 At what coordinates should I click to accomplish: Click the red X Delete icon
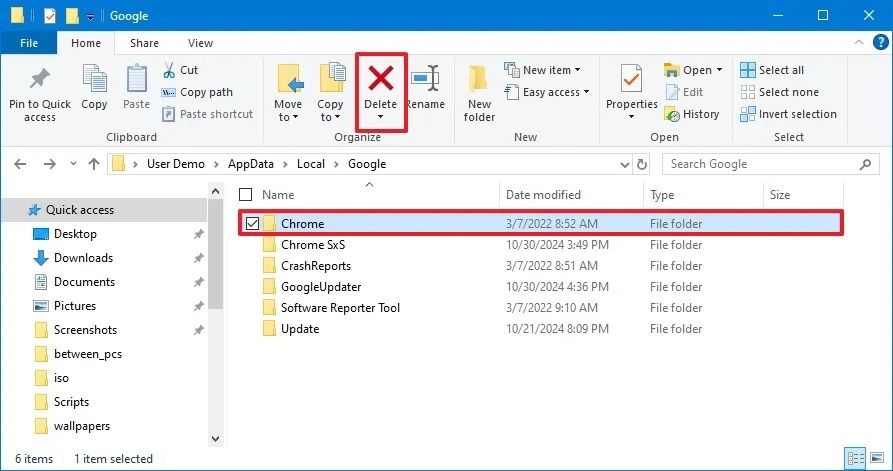(381, 78)
